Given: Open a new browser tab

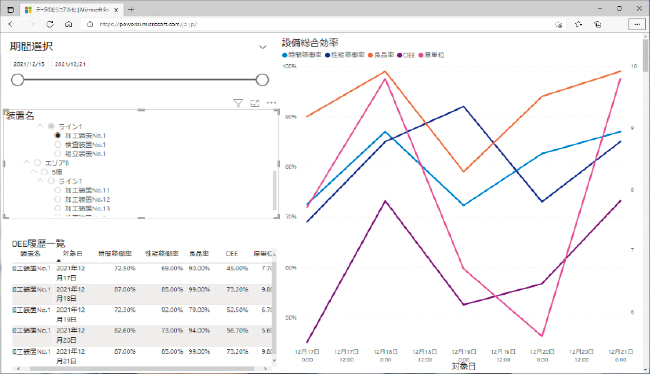Looking at the screenshot, I should (131, 10).
